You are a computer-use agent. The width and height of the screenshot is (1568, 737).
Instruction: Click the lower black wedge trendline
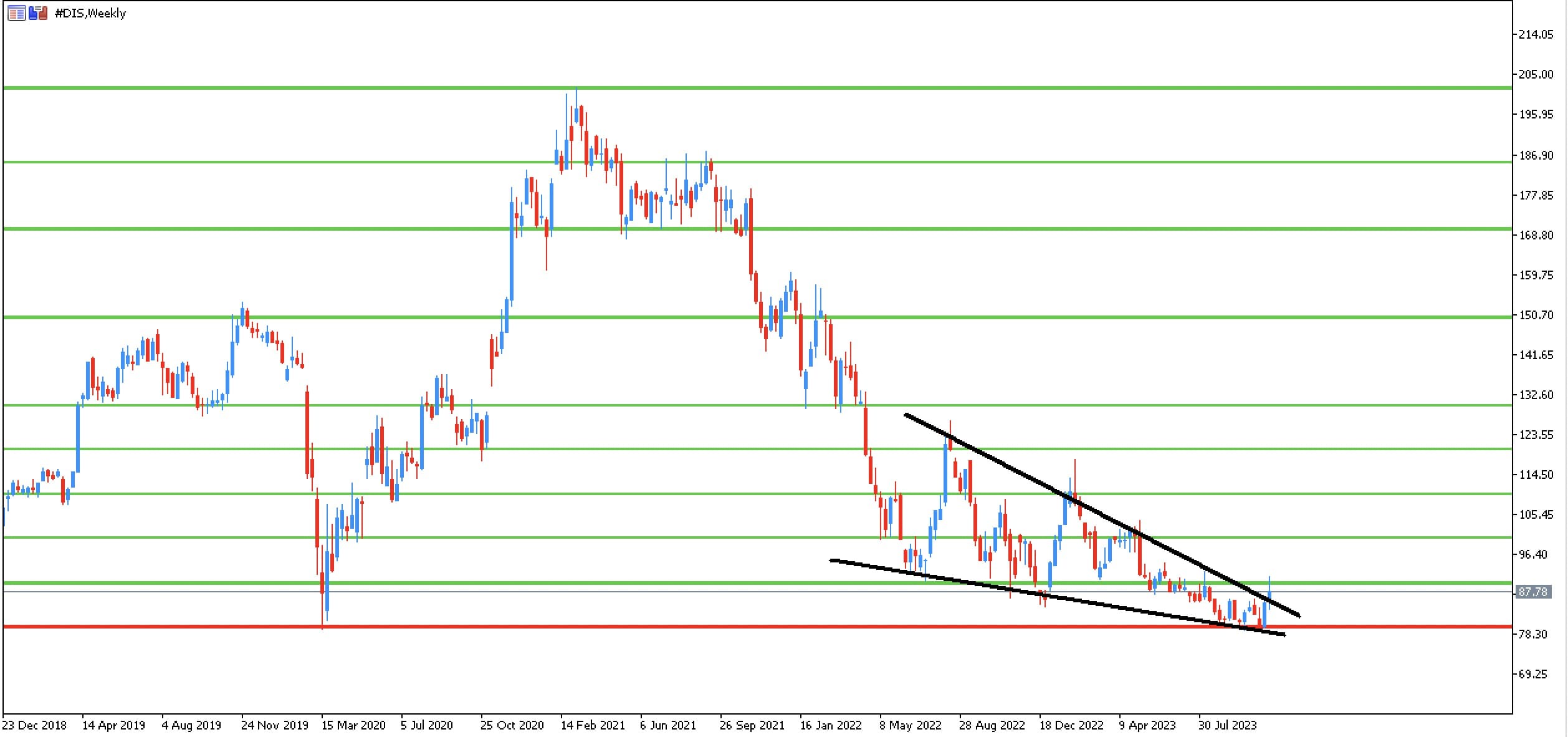(1058, 597)
